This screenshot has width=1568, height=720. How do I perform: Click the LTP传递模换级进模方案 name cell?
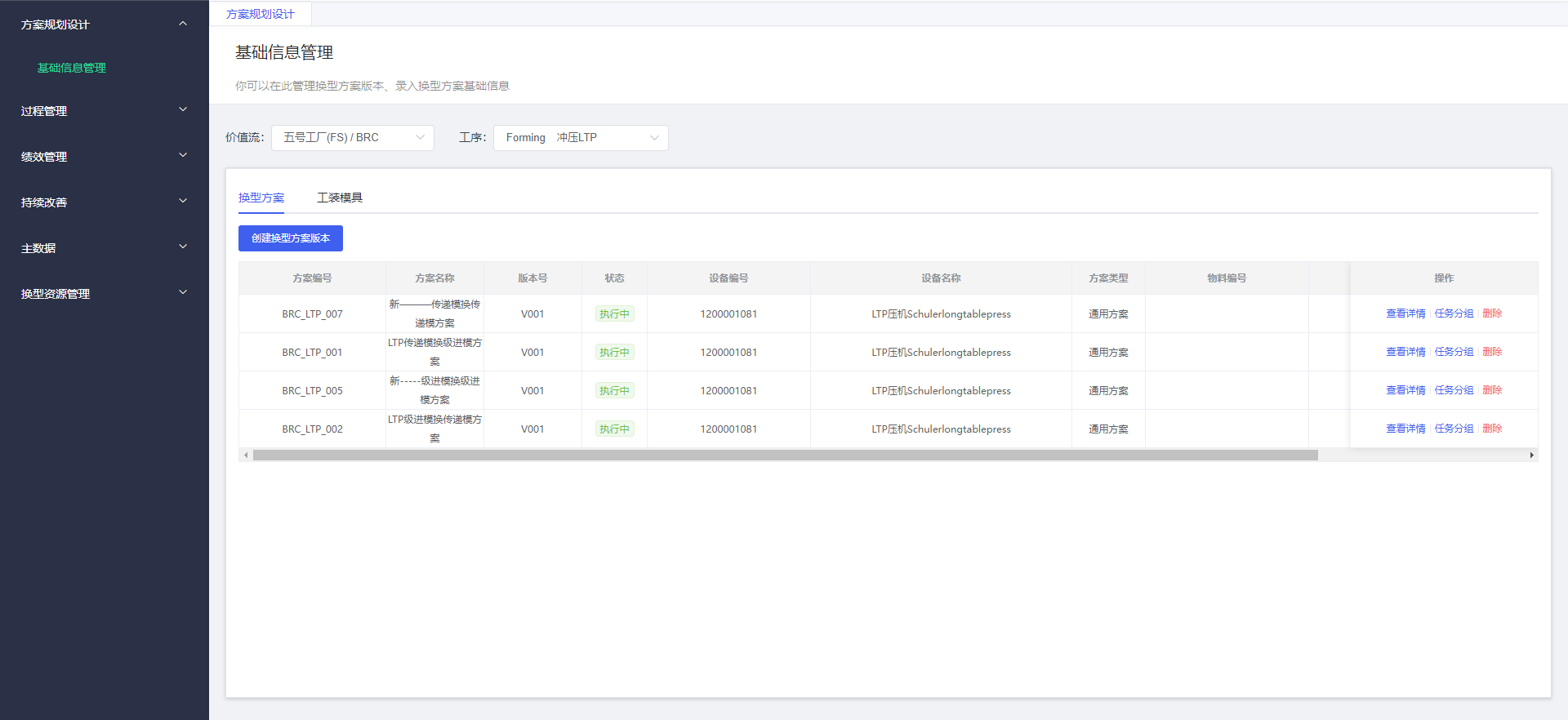pos(434,353)
